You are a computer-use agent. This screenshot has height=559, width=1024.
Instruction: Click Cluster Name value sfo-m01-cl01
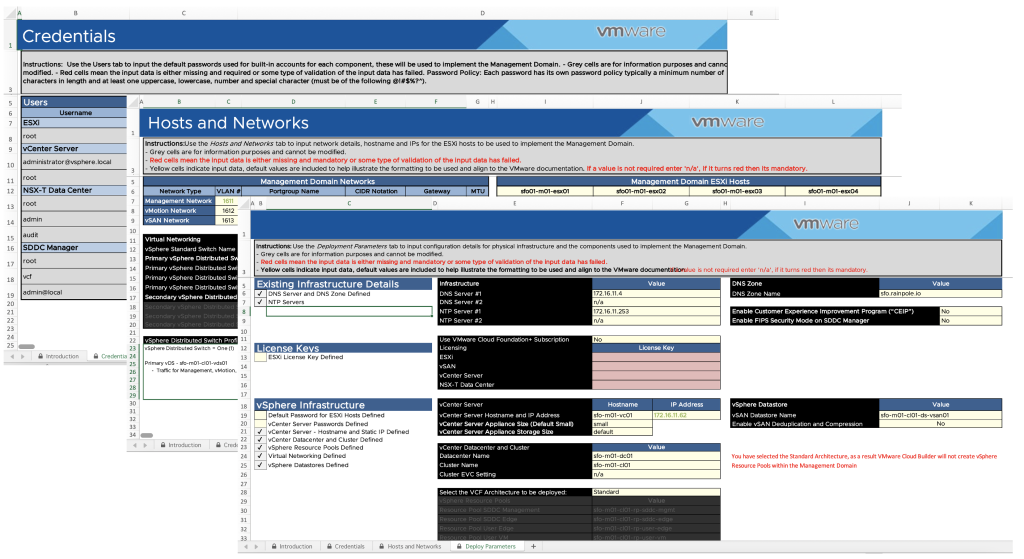656,465
